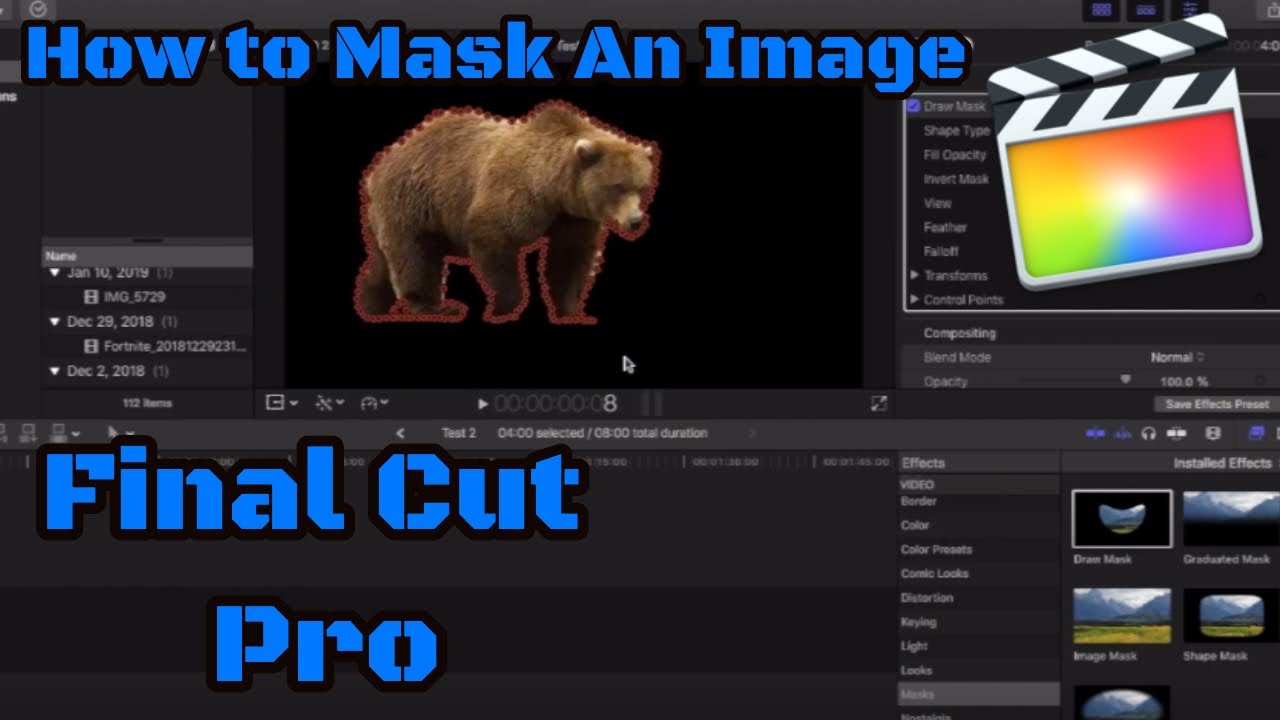Click the Invert Mask parameter label
Viewport: 1280px width, 720px height.
pos(956,179)
